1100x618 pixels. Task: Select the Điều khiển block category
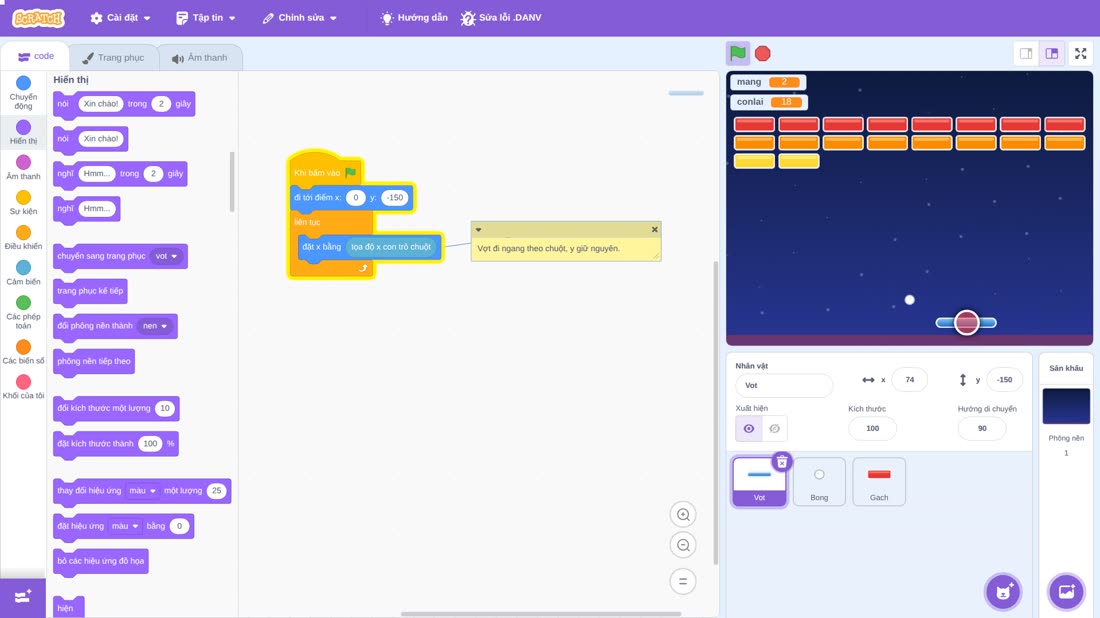coord(23,238)
